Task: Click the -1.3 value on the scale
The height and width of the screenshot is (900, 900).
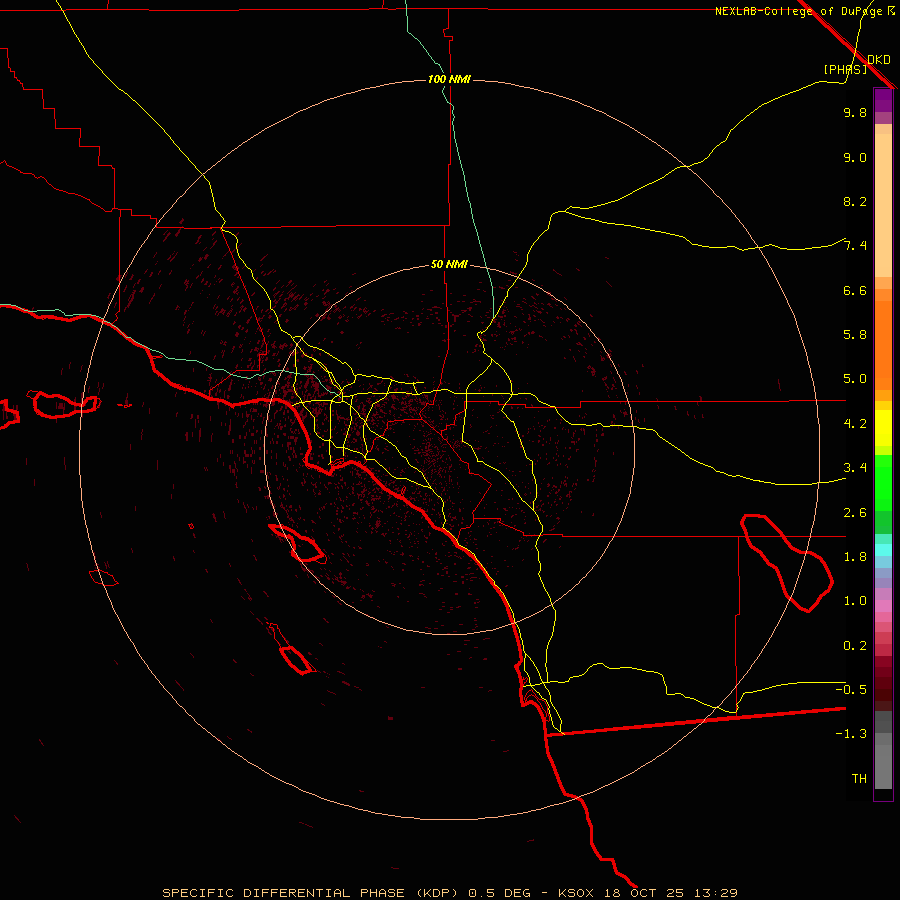Action: [x=854, y=734]
